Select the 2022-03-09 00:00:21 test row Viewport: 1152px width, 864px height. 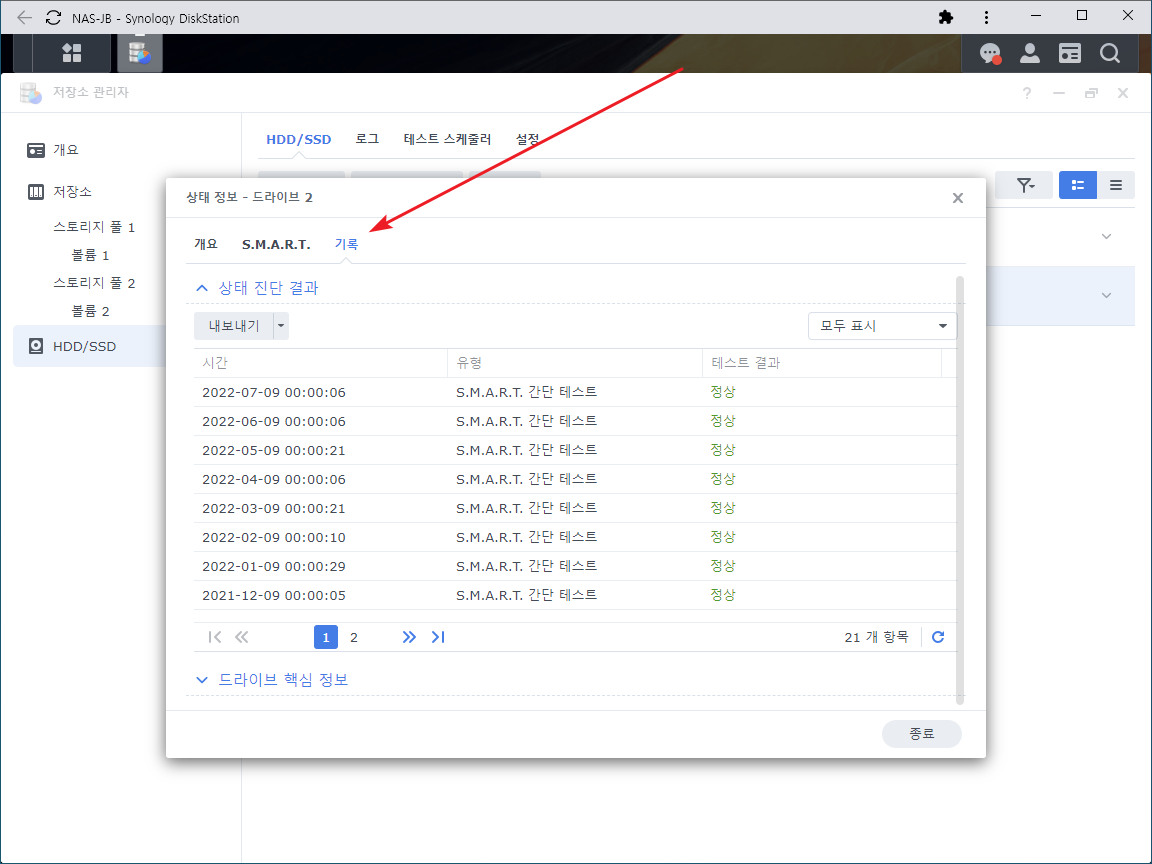click(x=575, y=508)
